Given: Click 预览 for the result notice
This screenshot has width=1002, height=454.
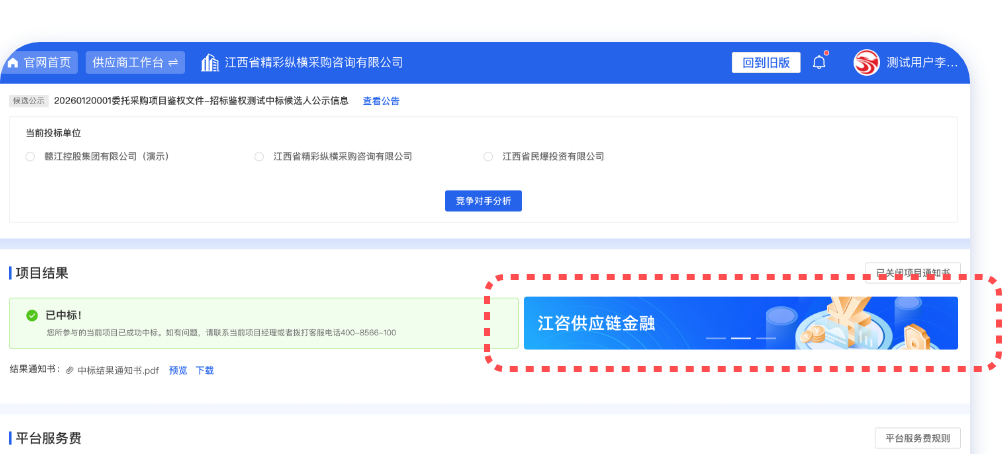Looking at the screenshot, I should click(178, 370).
